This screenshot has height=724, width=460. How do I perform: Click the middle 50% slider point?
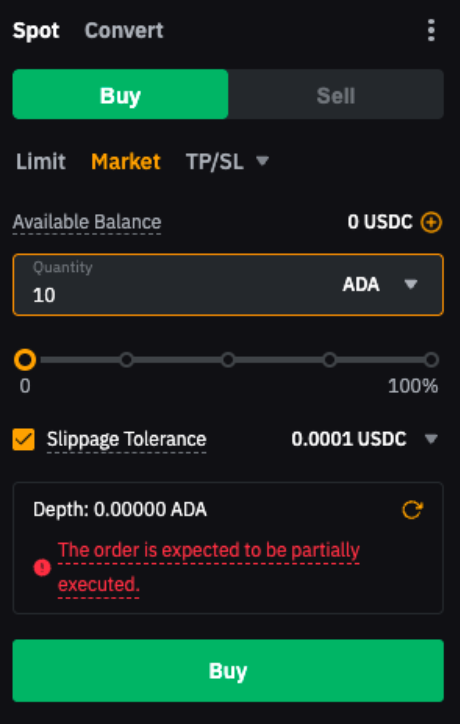click(228, 360)
